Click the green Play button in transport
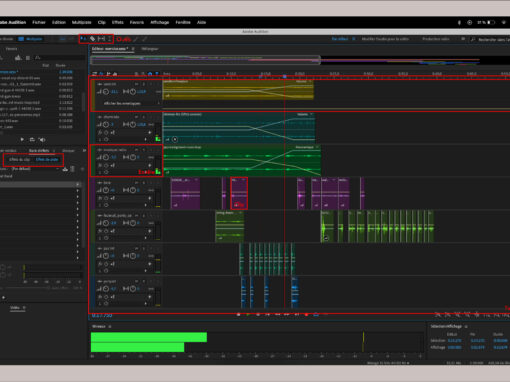Image resolution: width=510 pixels, height=382 pixels. [x=248, y=314]
